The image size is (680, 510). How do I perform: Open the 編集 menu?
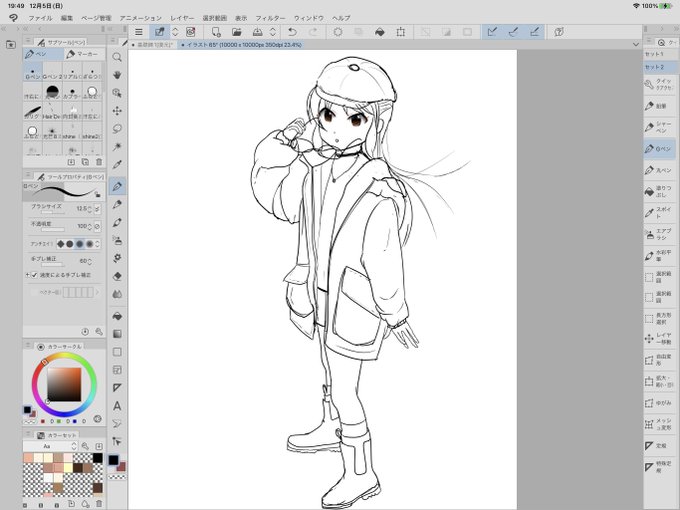click(67, 18)
